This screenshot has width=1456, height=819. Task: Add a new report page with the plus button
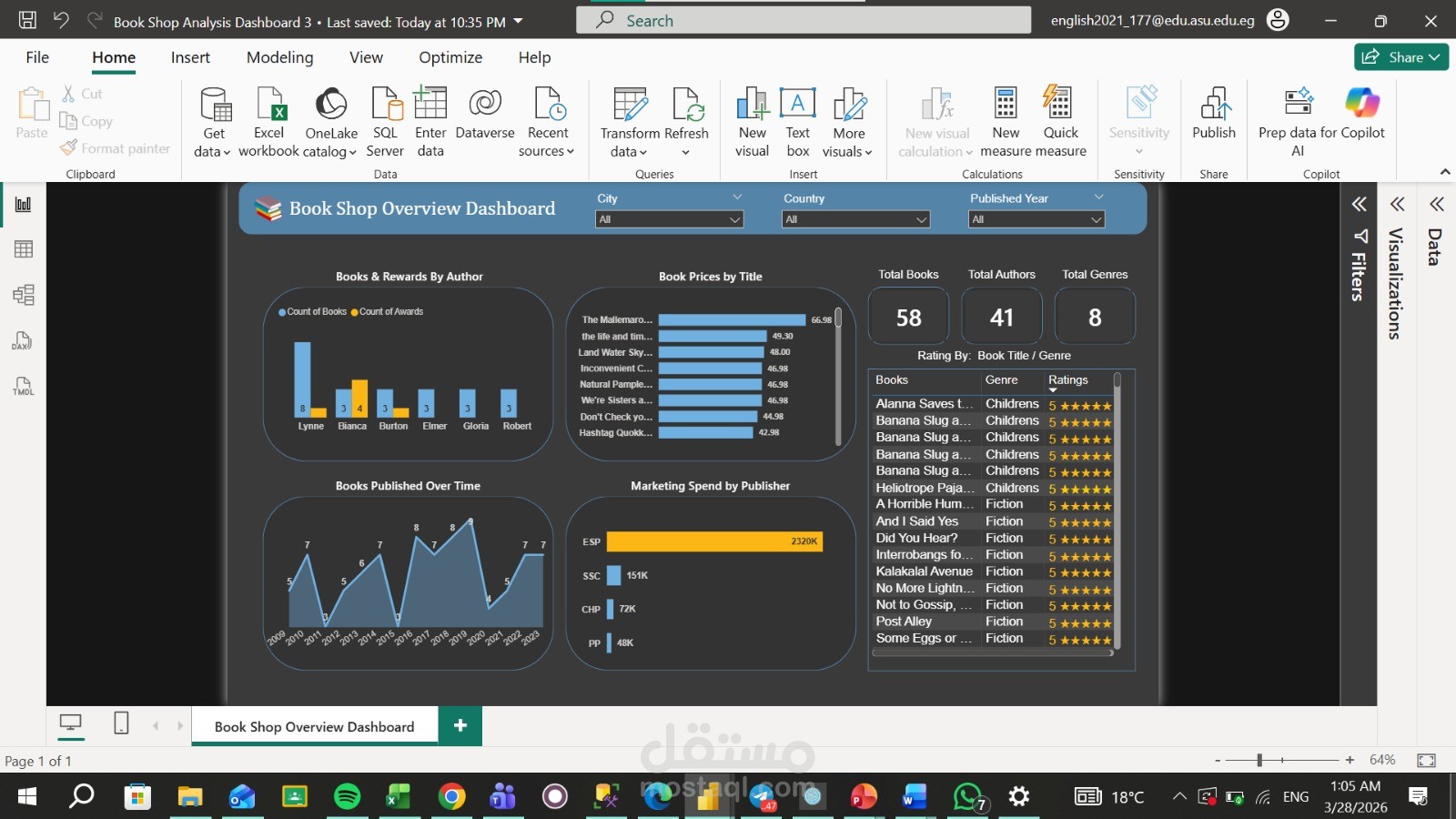(460, 725)
